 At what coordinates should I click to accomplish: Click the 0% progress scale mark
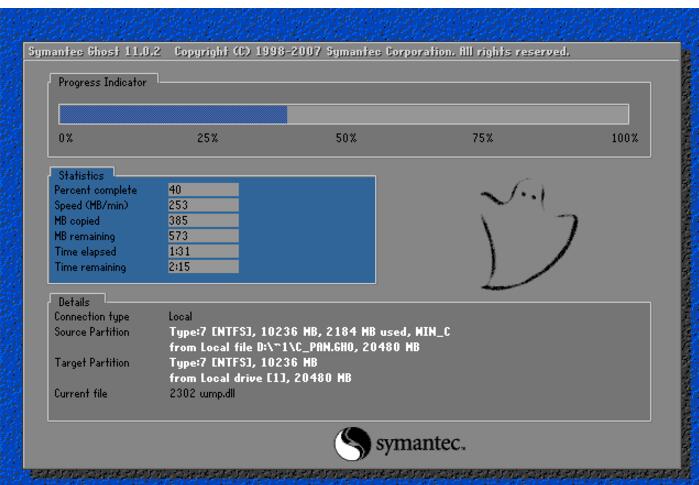pyautogui.click(x=66, y=138)
